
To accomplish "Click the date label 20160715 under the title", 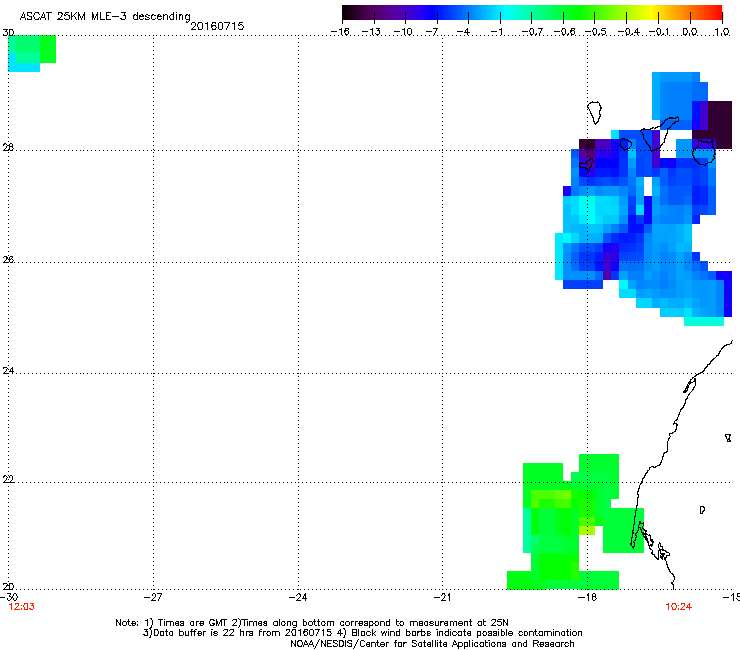I will [x=217, y=26].
